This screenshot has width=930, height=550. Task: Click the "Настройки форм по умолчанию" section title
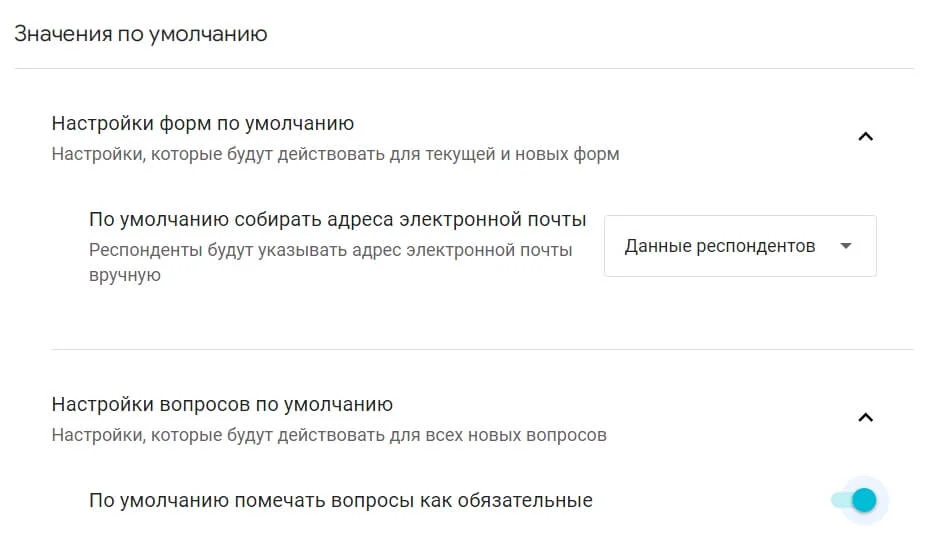pyautogui.click(x=202, y=124)
